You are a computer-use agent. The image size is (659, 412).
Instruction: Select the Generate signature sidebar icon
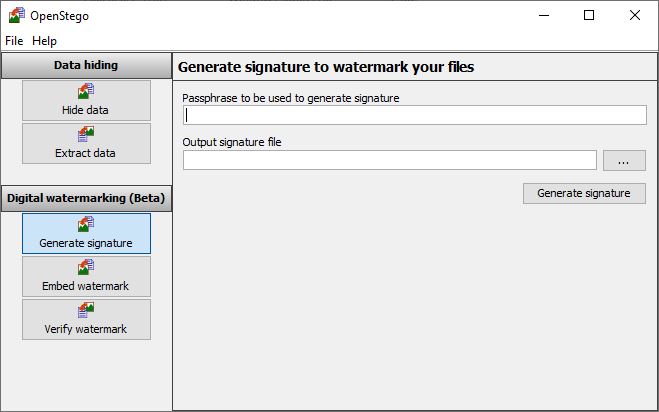click(x=86, y=224)
